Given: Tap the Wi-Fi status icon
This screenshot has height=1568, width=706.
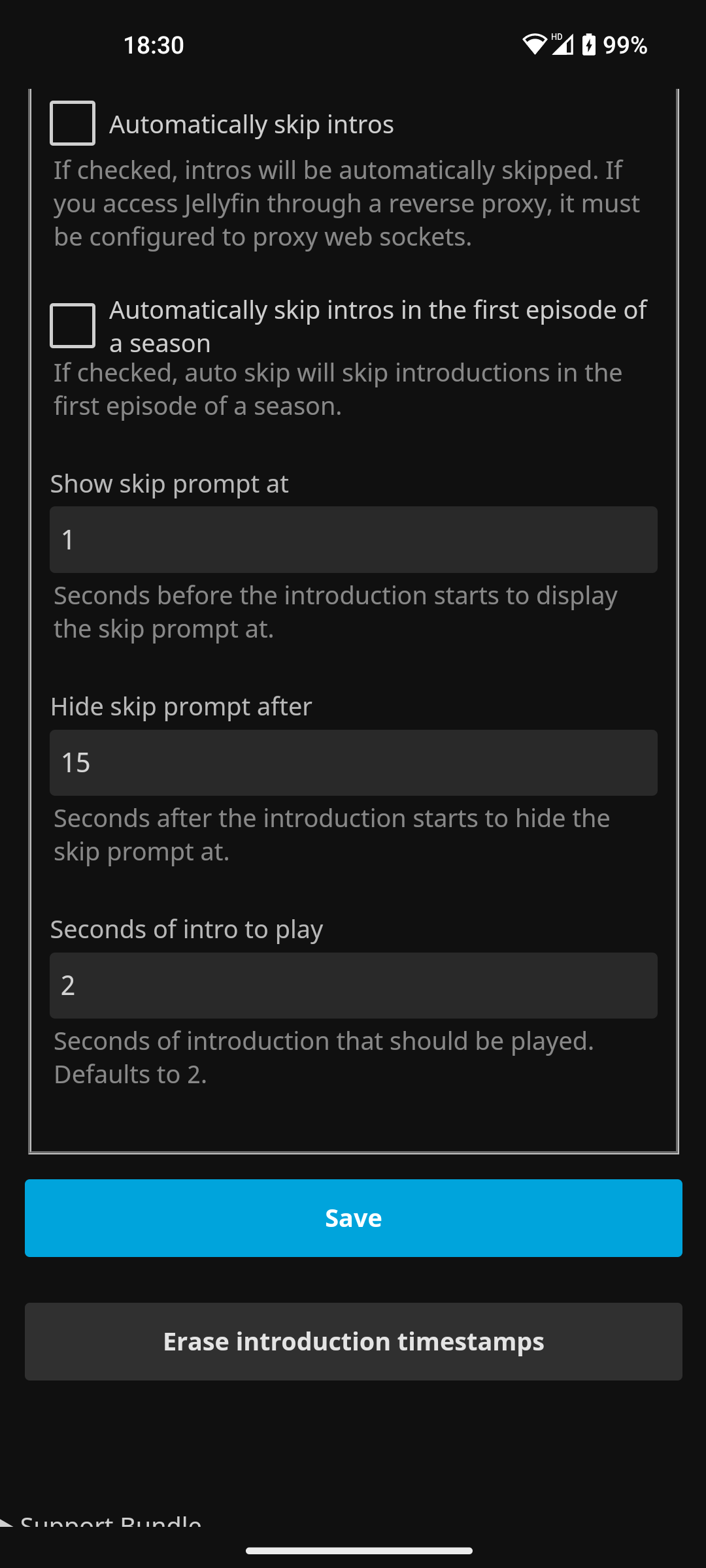Looking at the screenshot, I should pyautogui.click(x=536, y=44).
